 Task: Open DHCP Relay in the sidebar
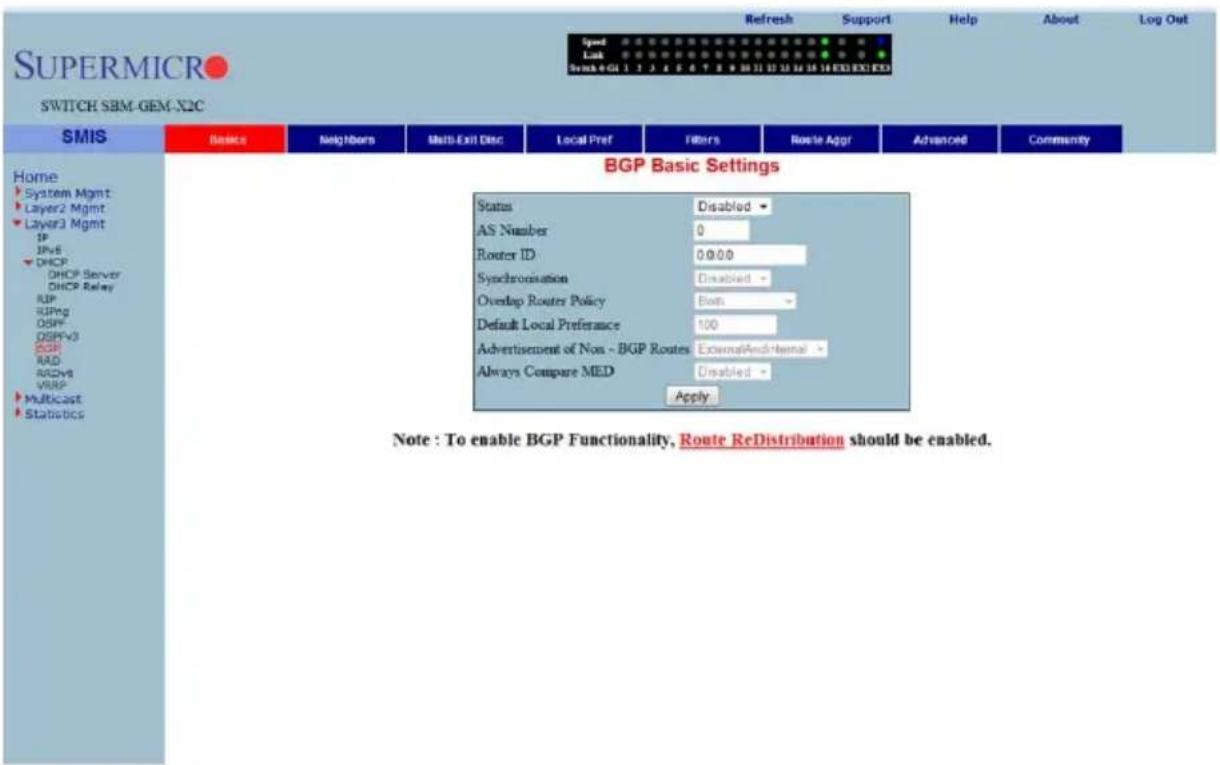(x=81, y=286)
